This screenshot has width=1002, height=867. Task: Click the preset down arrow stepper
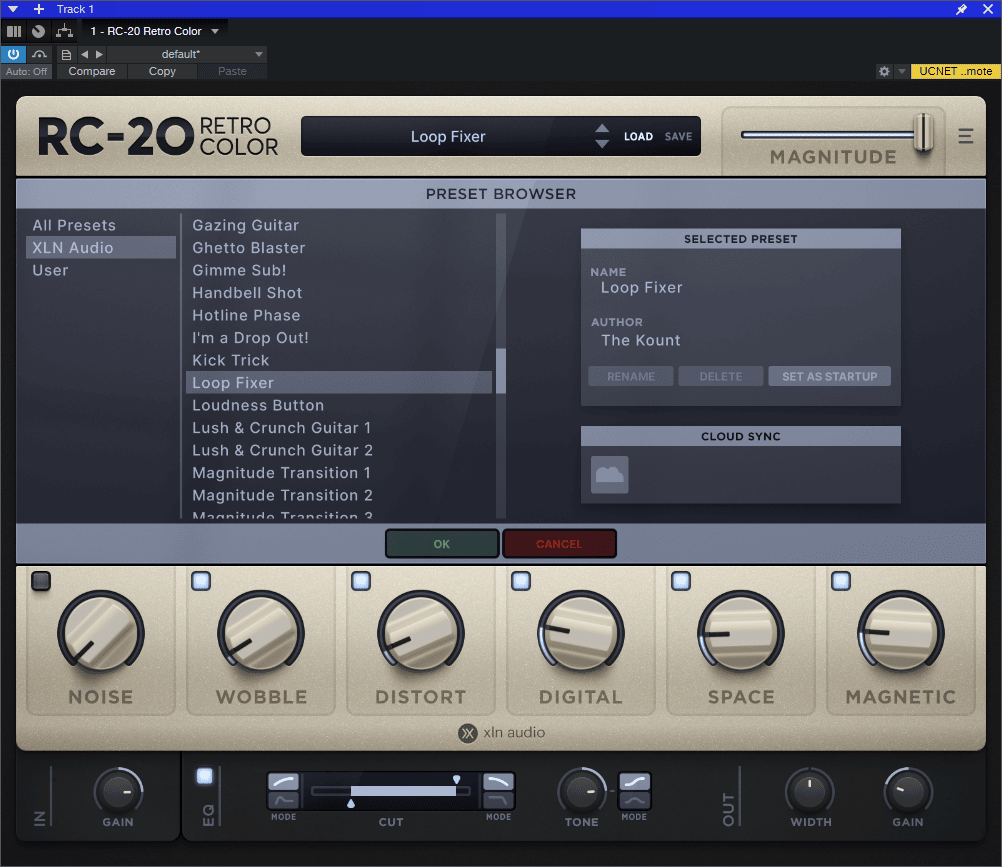tap(602, 145)
